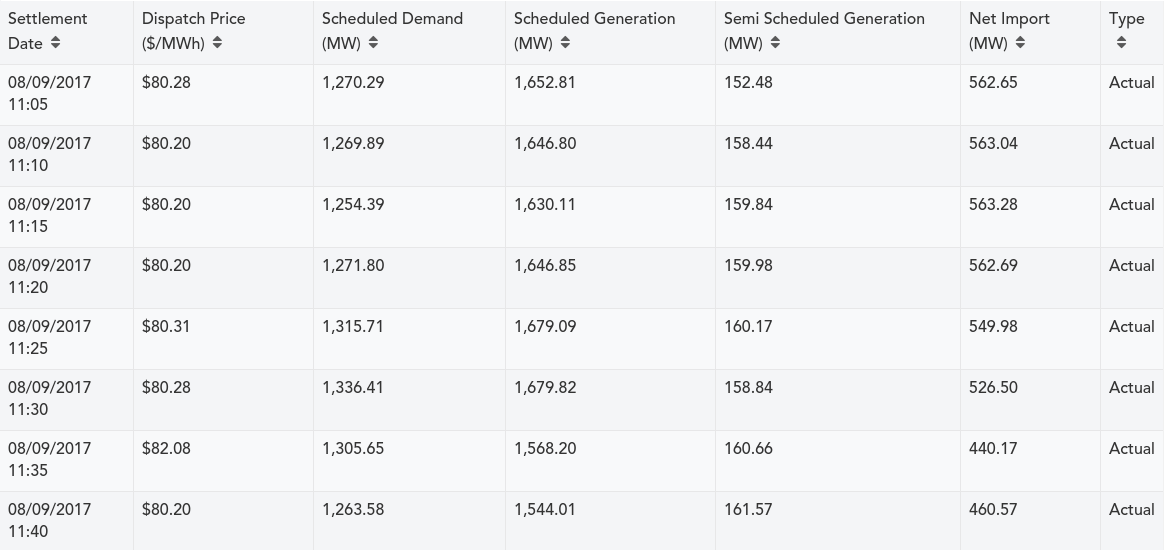Viewport: 1164px width, 550px height.
Task: Click the Settlement Date column header text
Action: [x=47, y=19]
